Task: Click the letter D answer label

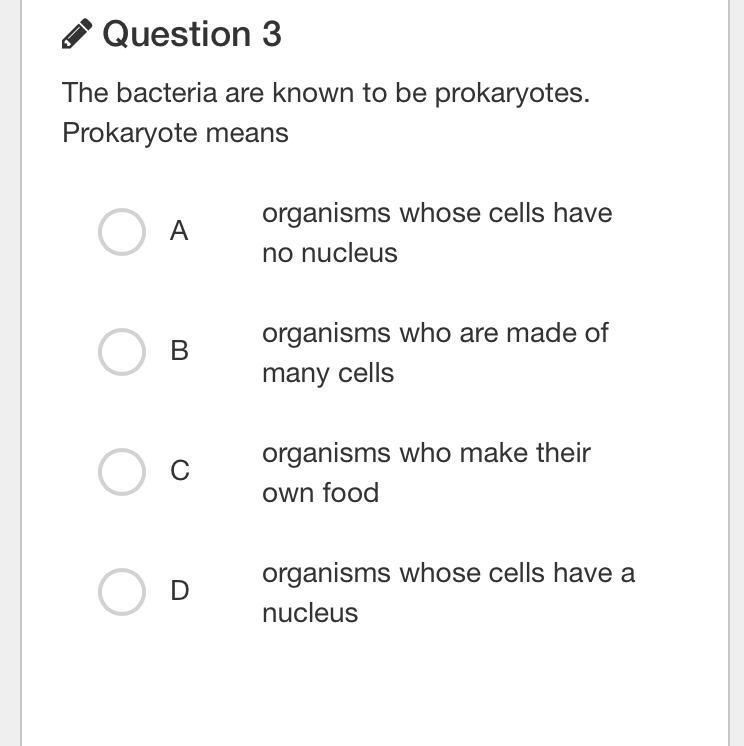Action: point(179,591)
